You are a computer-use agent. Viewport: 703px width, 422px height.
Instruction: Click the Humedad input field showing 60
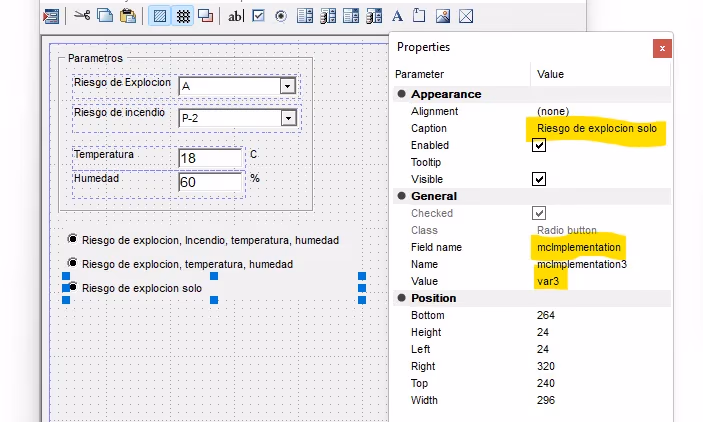[210, 182]
